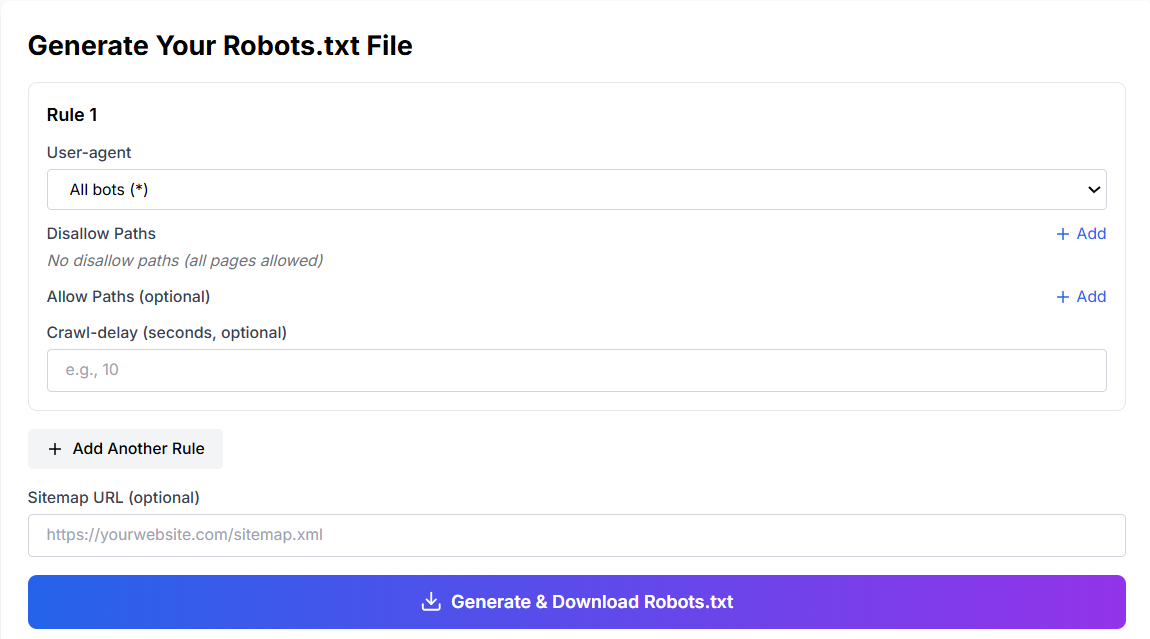1150x639 pixels.
Task: Expand the All bots (*) dropdown
Action: [576, 189]
